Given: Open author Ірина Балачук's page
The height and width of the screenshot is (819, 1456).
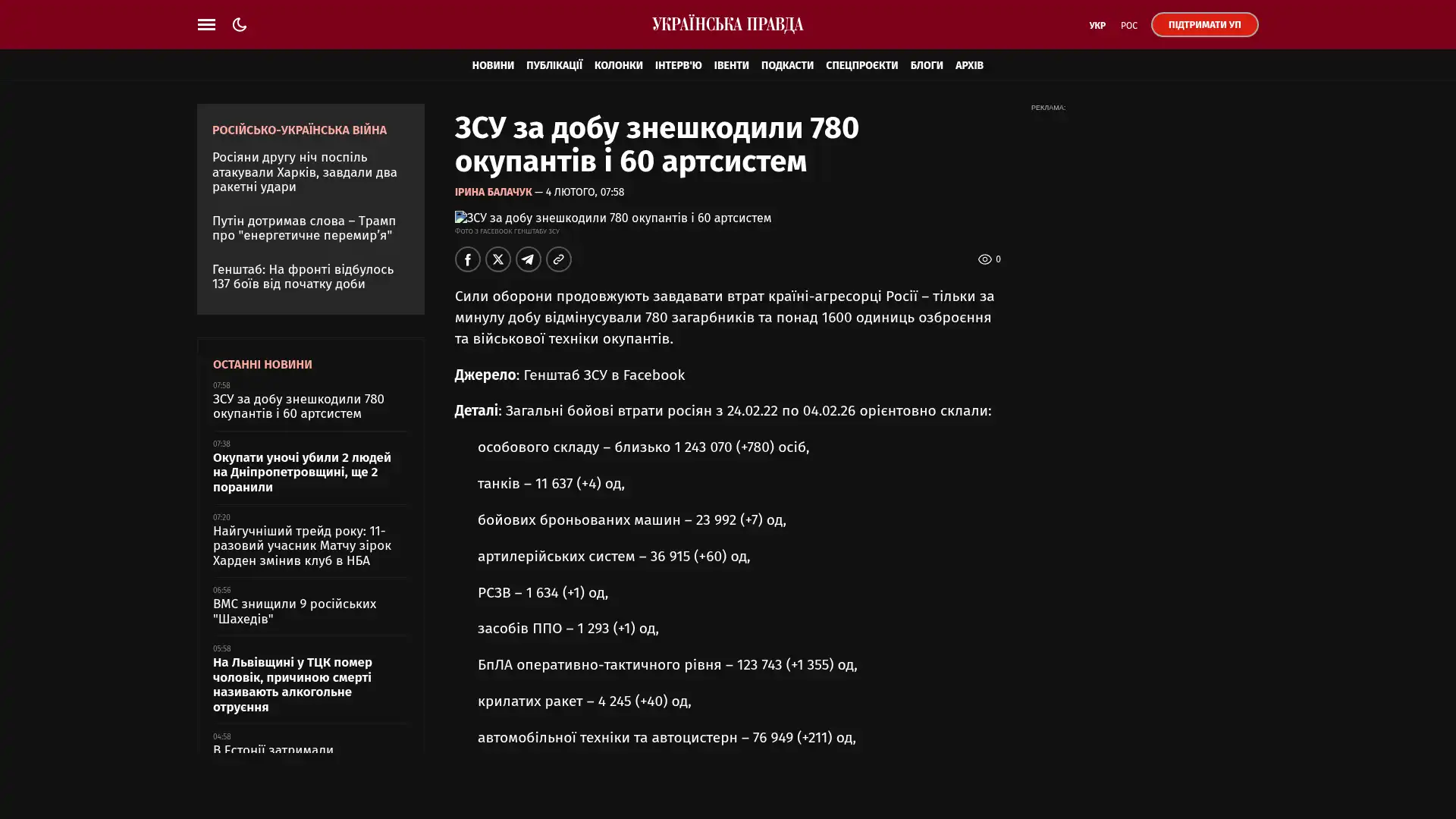Looking at the screenshot, I should (x=493, y=193).
